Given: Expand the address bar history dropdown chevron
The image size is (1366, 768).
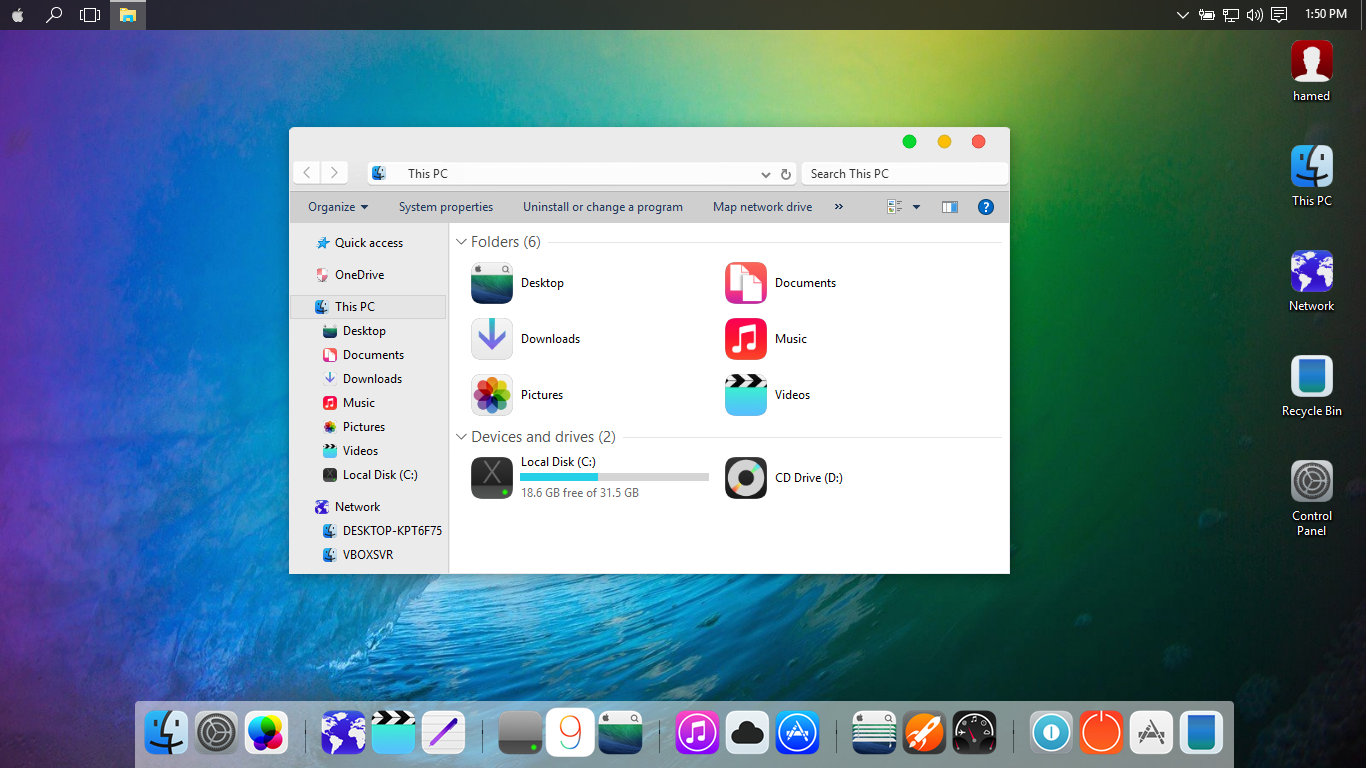Looking at the screenshot, I should click(x=766, y=174).
